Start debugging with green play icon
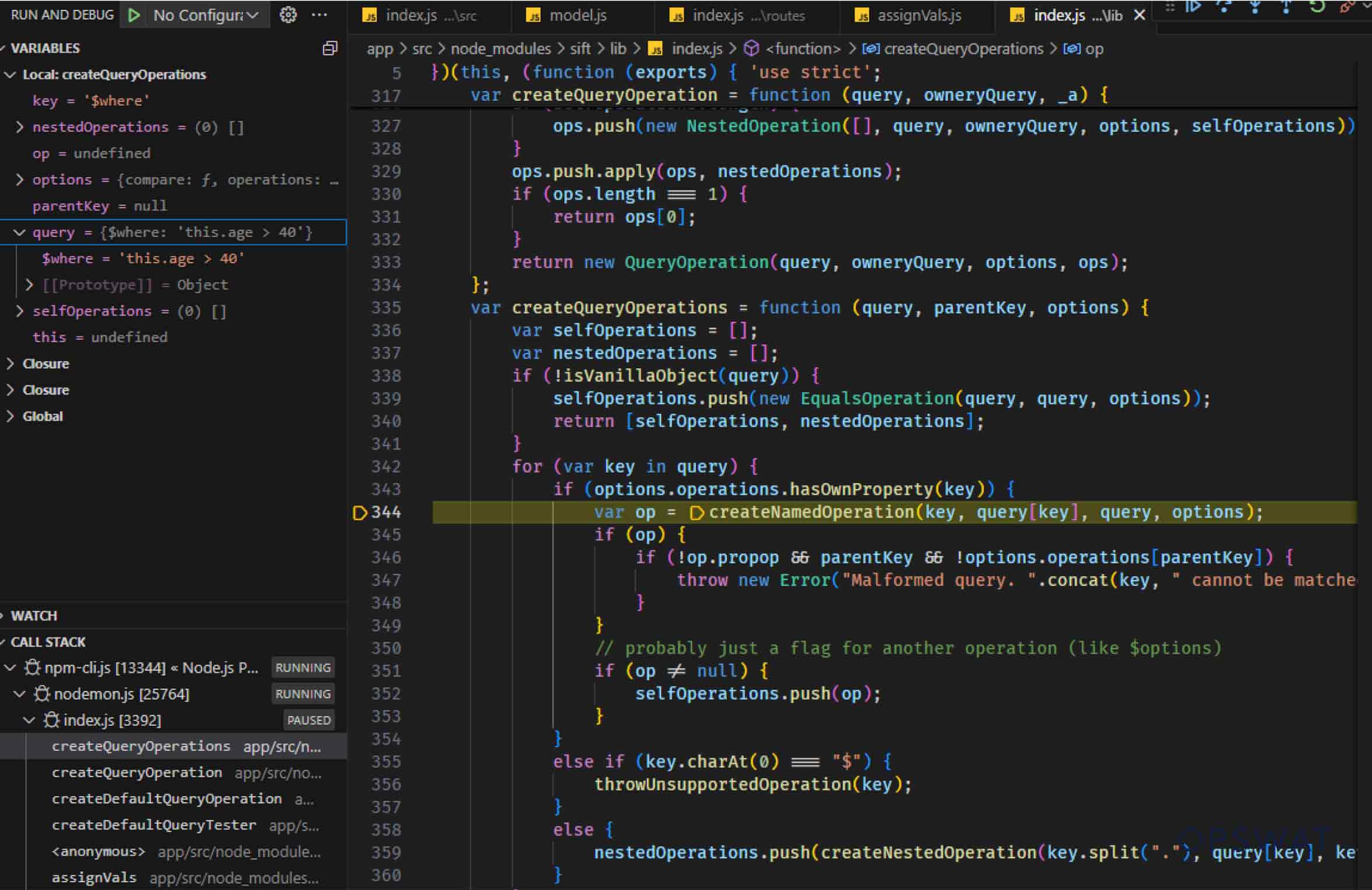Screen dimensions: 1372x890 [x=134, y=15]
